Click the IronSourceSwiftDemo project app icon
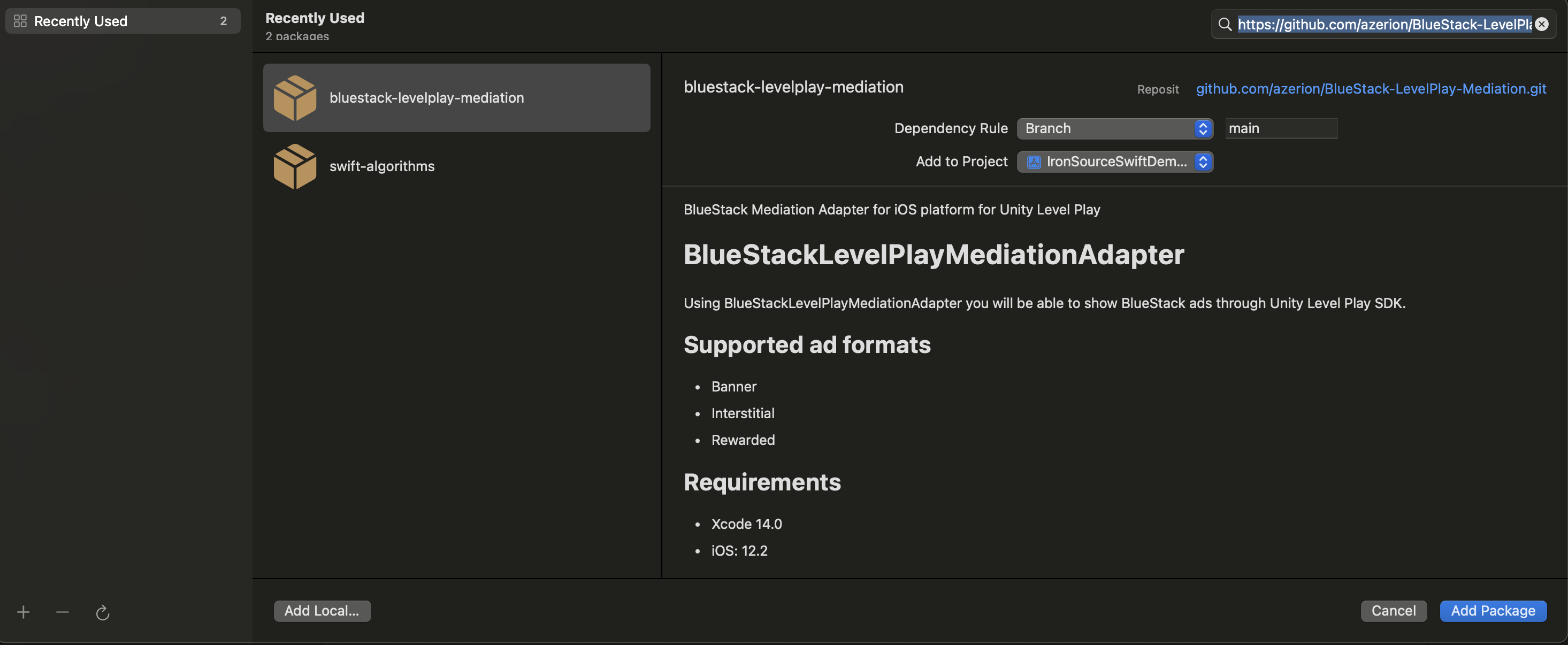 [x=1034, y=162]
